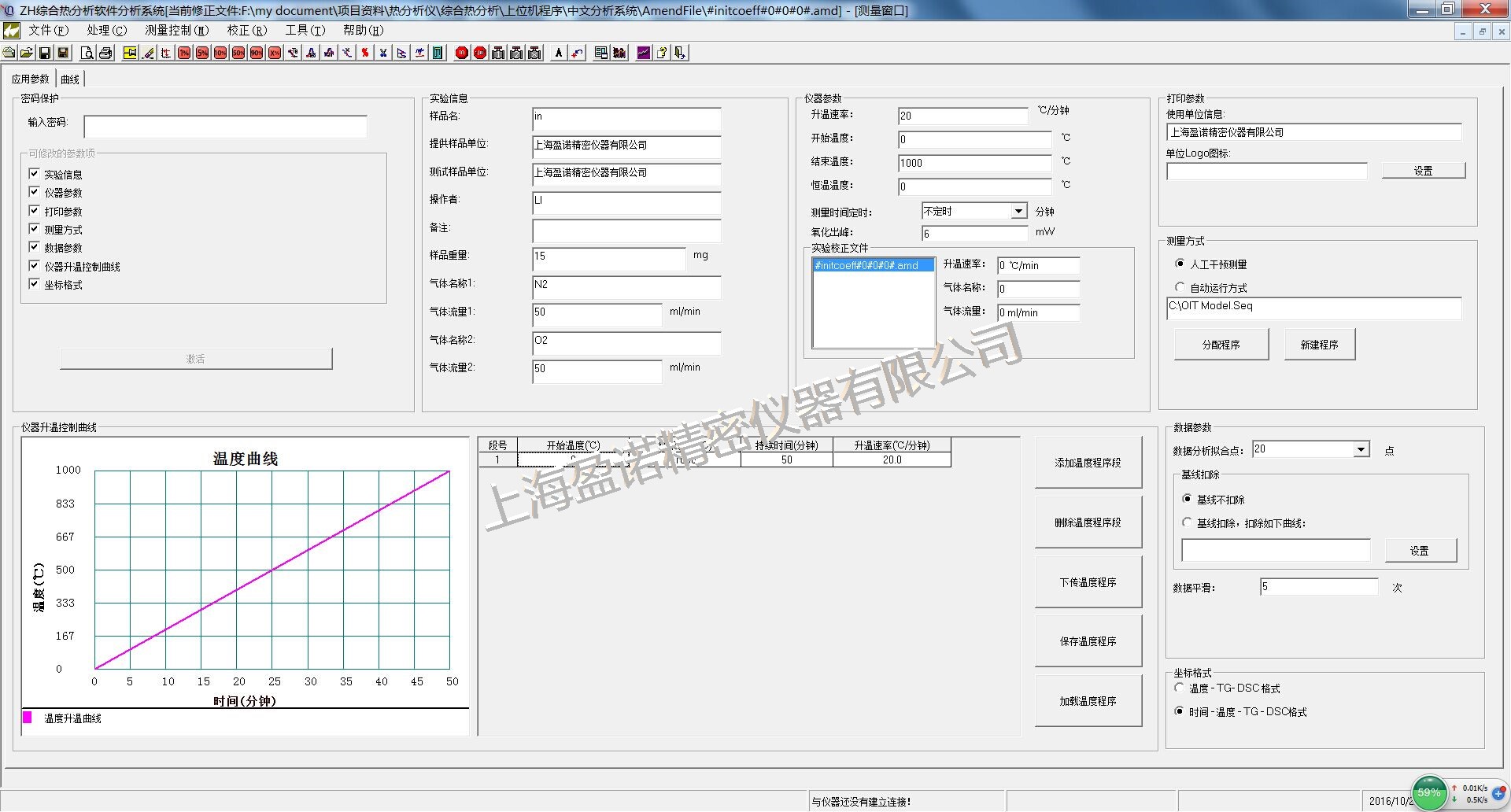Click the exit door toolbar icon

pyautogui.click(x=680, y=53)
